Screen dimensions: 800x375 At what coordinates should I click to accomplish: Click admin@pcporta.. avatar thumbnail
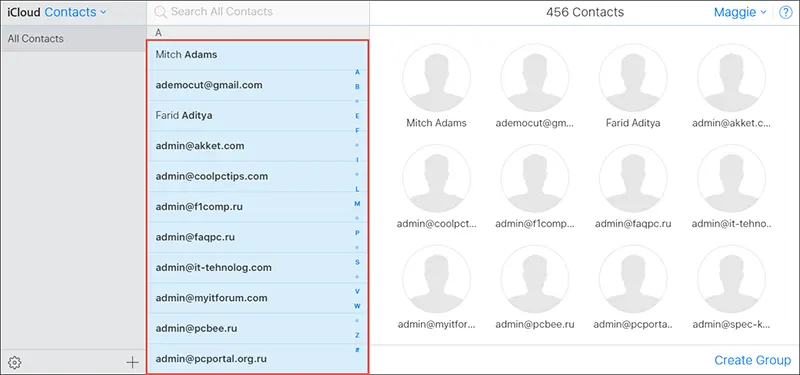pyautogui.click(x=633, y=279)
